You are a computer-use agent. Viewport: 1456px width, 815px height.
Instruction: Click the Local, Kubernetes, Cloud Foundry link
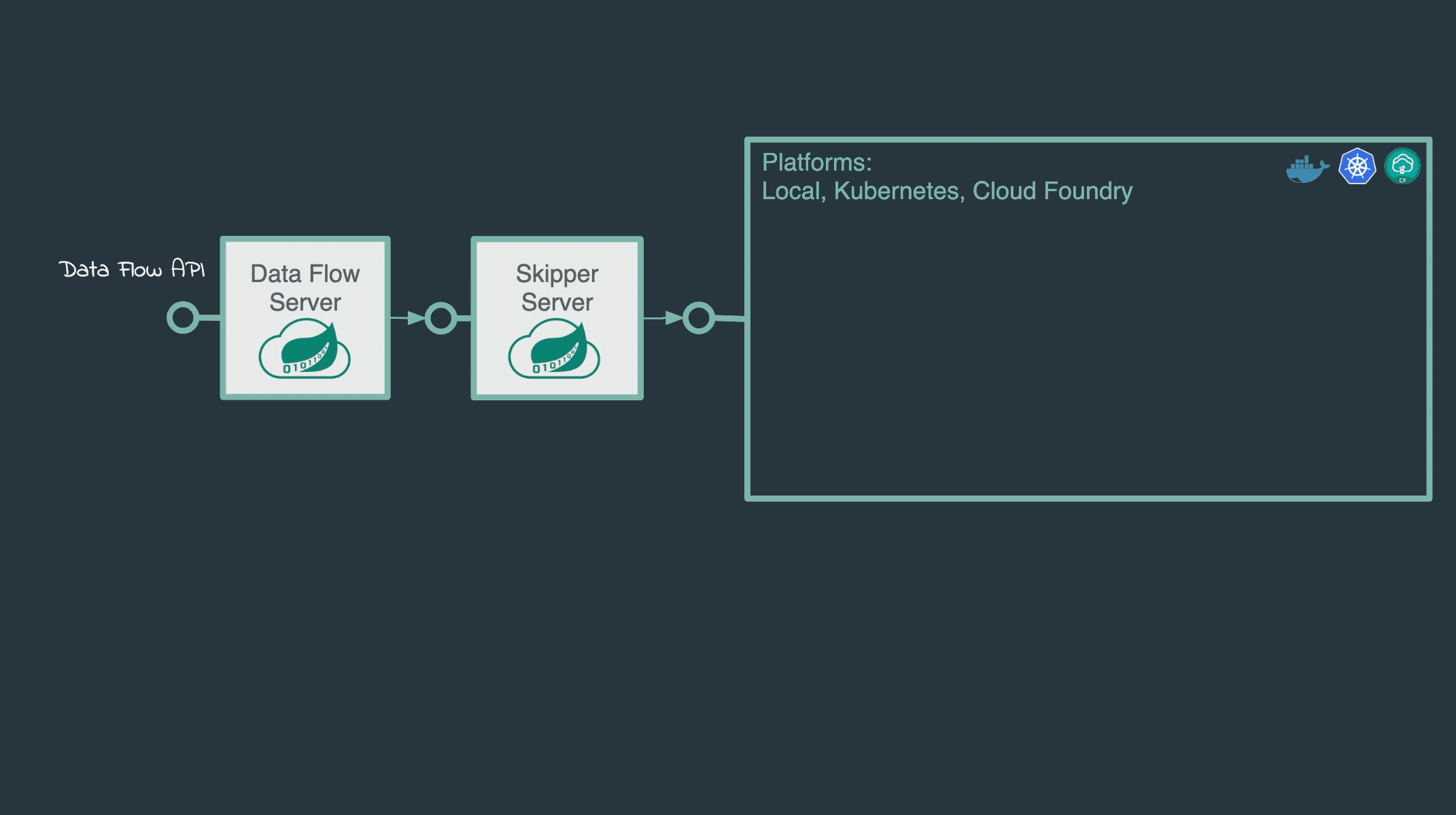[x=948, y=192]
